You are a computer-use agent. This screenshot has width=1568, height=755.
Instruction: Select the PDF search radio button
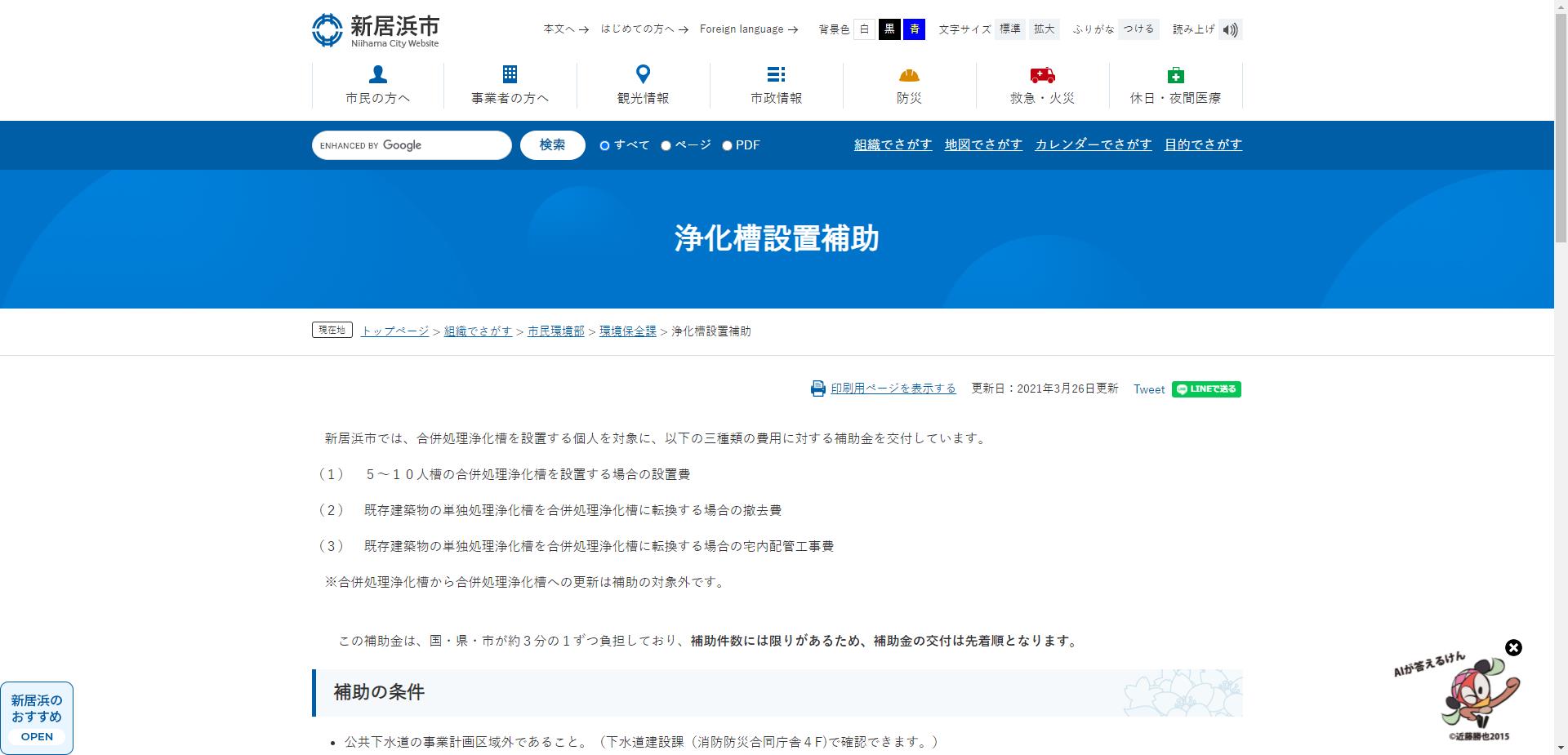[x=727, y=144]
